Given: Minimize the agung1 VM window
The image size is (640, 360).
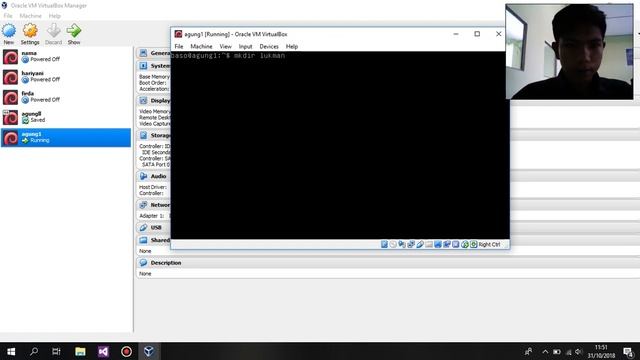Looking at the screenshot, I should pyautogui.click(x=456, y=34).
